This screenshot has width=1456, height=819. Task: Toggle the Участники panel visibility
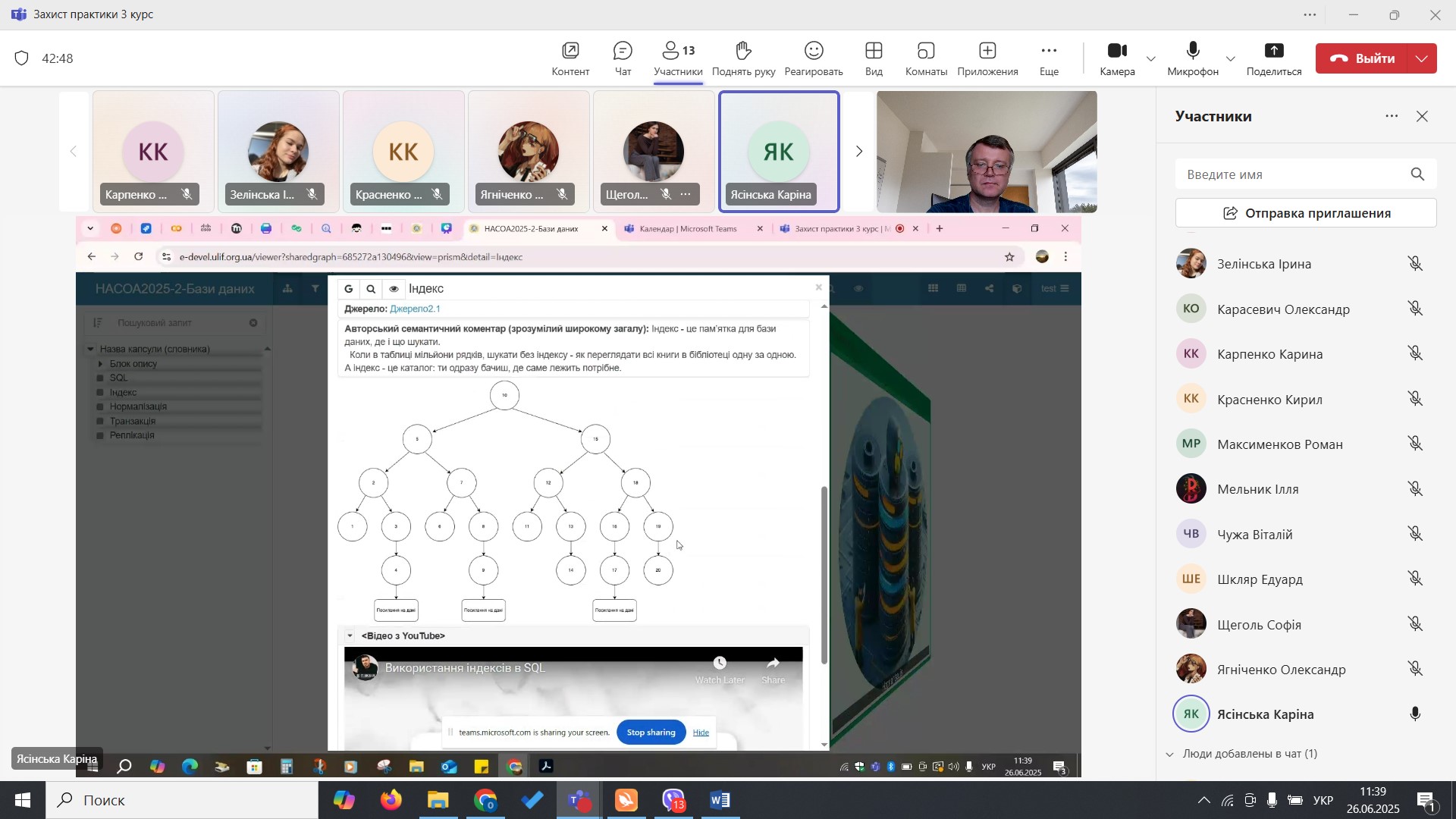[x=678, y=59]
